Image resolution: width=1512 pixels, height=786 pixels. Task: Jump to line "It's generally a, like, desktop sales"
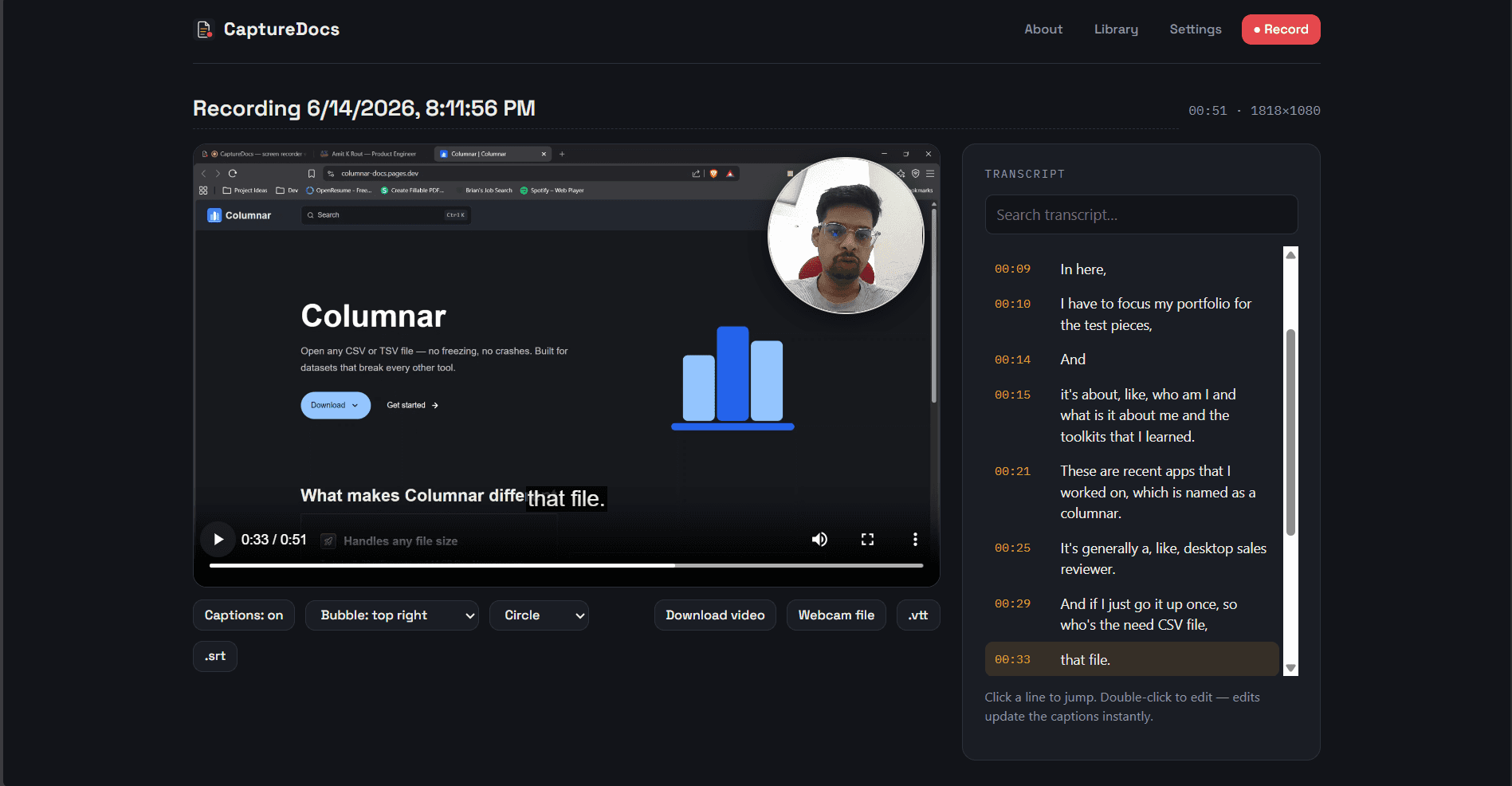coord(1132,559)
